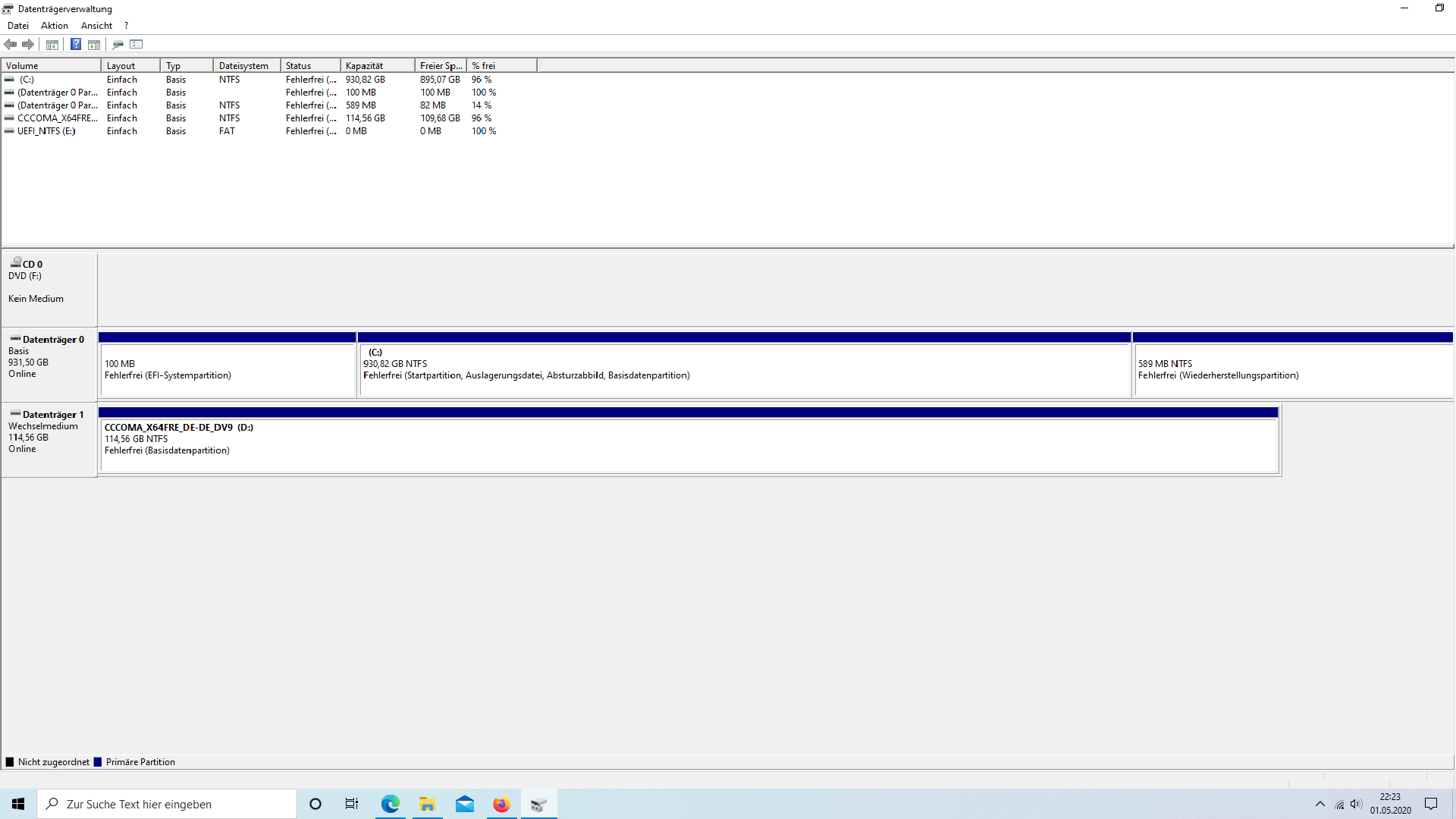Show hidden system tray icons chevron
This screenshot has width=1456, height=819.
pyautogui.click(x=1320, y=804)
